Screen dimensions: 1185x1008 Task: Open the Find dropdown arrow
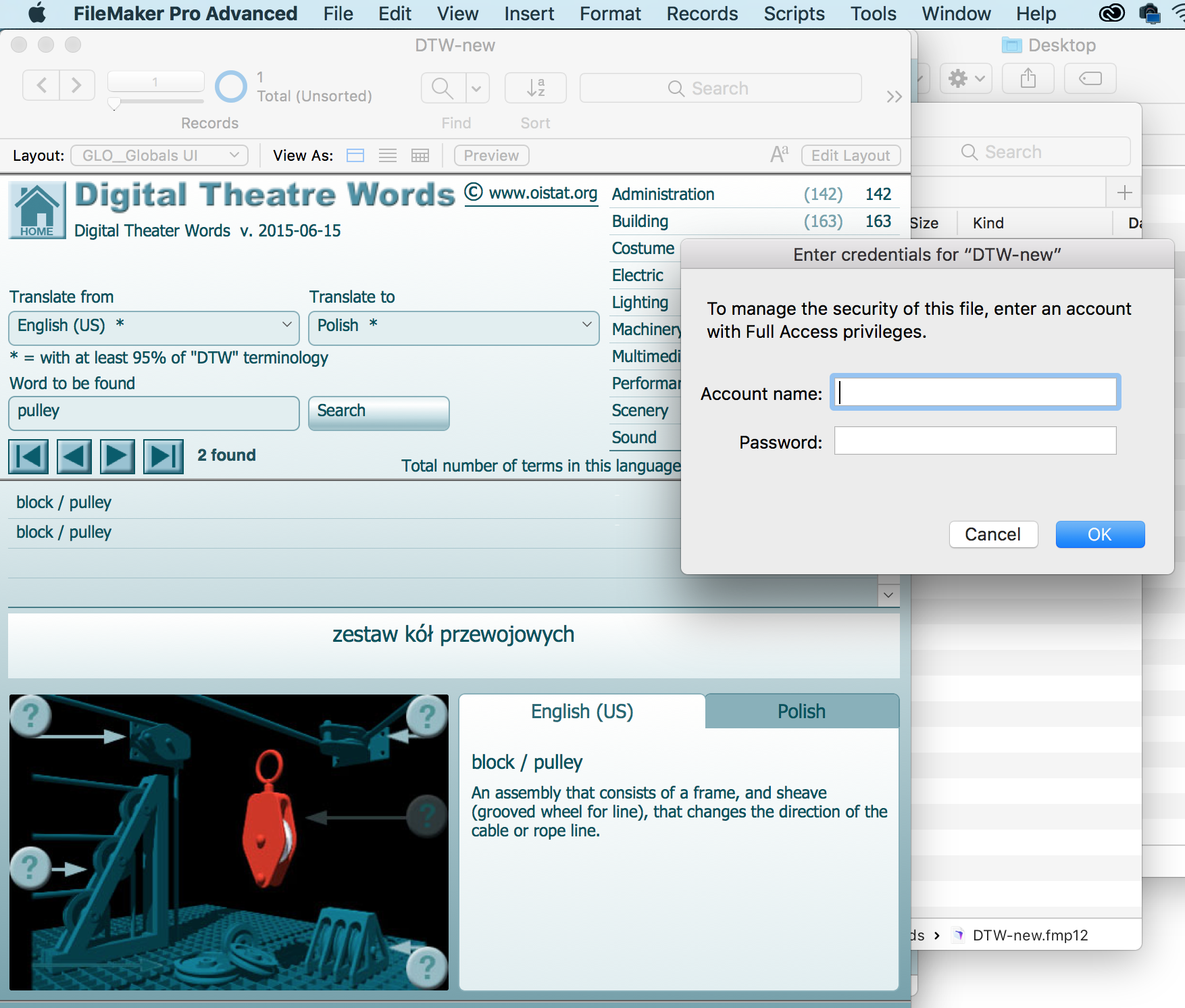[477, 88]
